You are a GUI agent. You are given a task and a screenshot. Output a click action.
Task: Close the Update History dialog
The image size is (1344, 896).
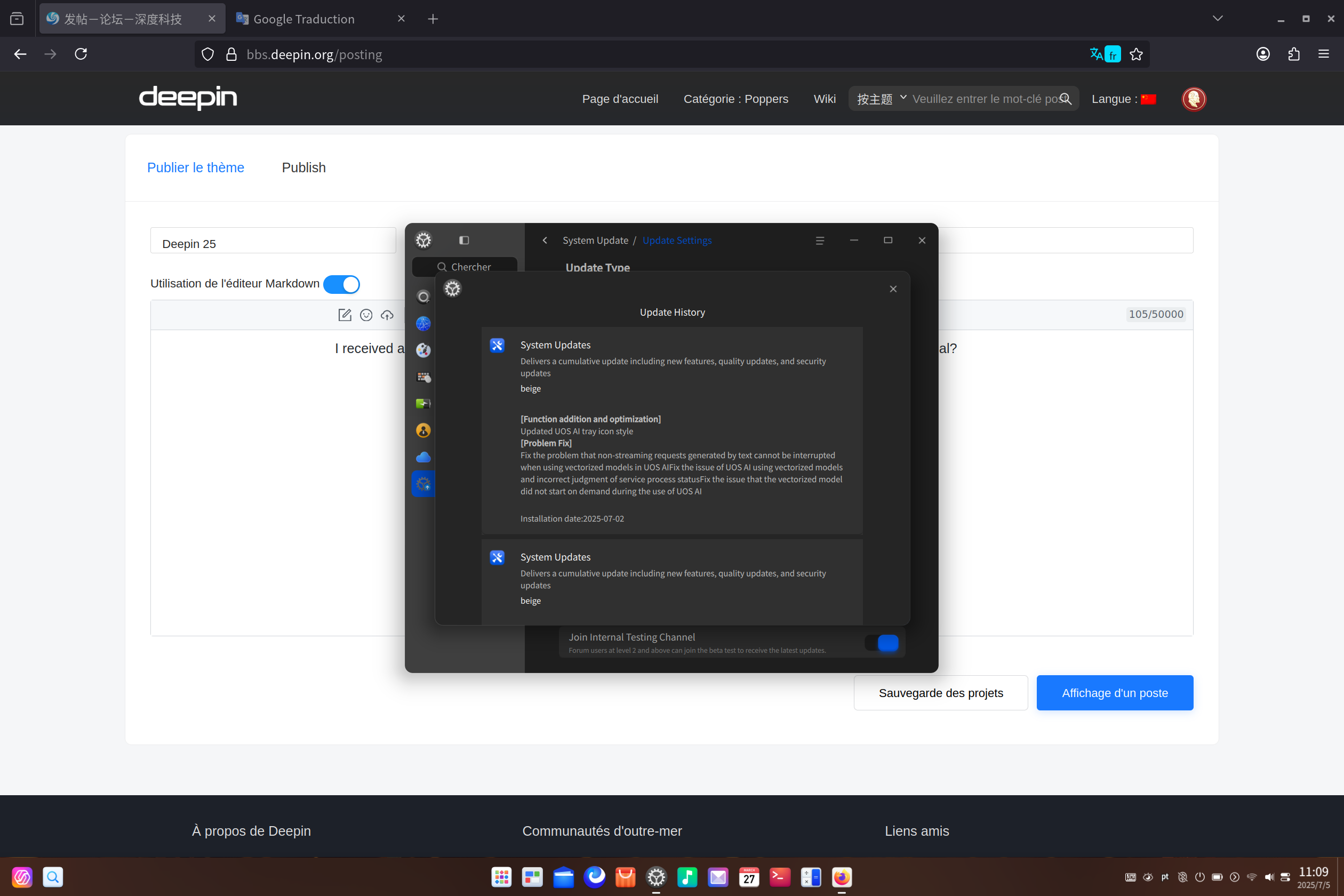coord(893,289)
